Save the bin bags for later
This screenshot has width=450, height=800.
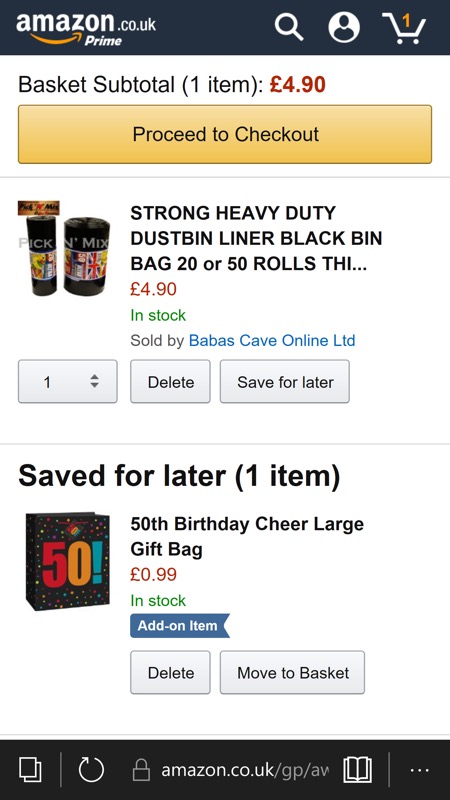tap(285, 382)
